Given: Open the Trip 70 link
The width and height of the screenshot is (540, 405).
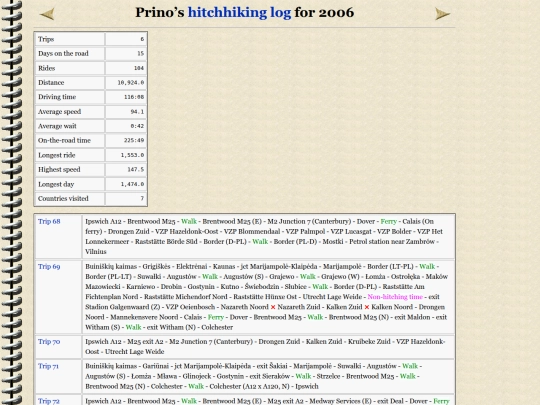Looking at the screenshot, I should (49, 342).
